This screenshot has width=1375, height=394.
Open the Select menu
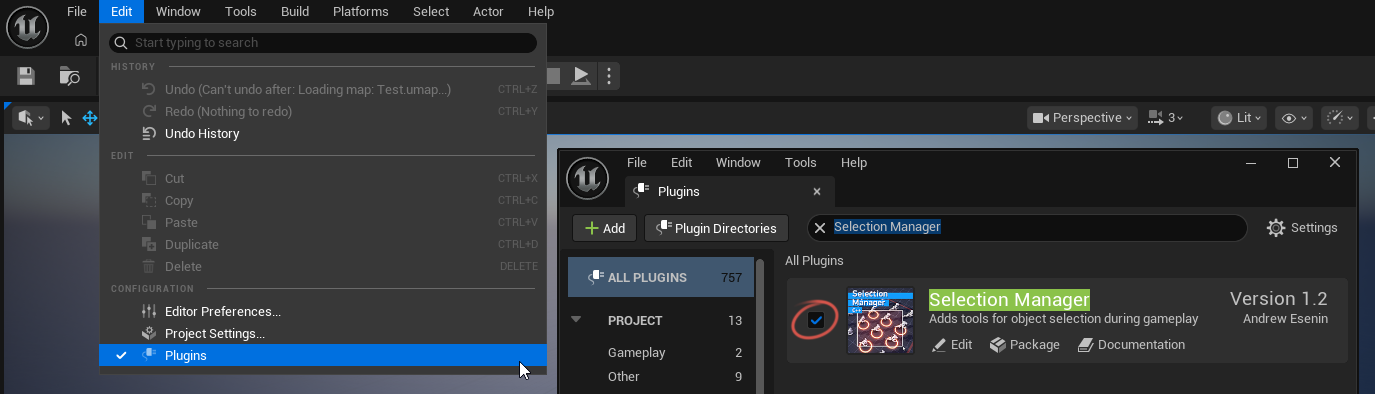(431, 12)
